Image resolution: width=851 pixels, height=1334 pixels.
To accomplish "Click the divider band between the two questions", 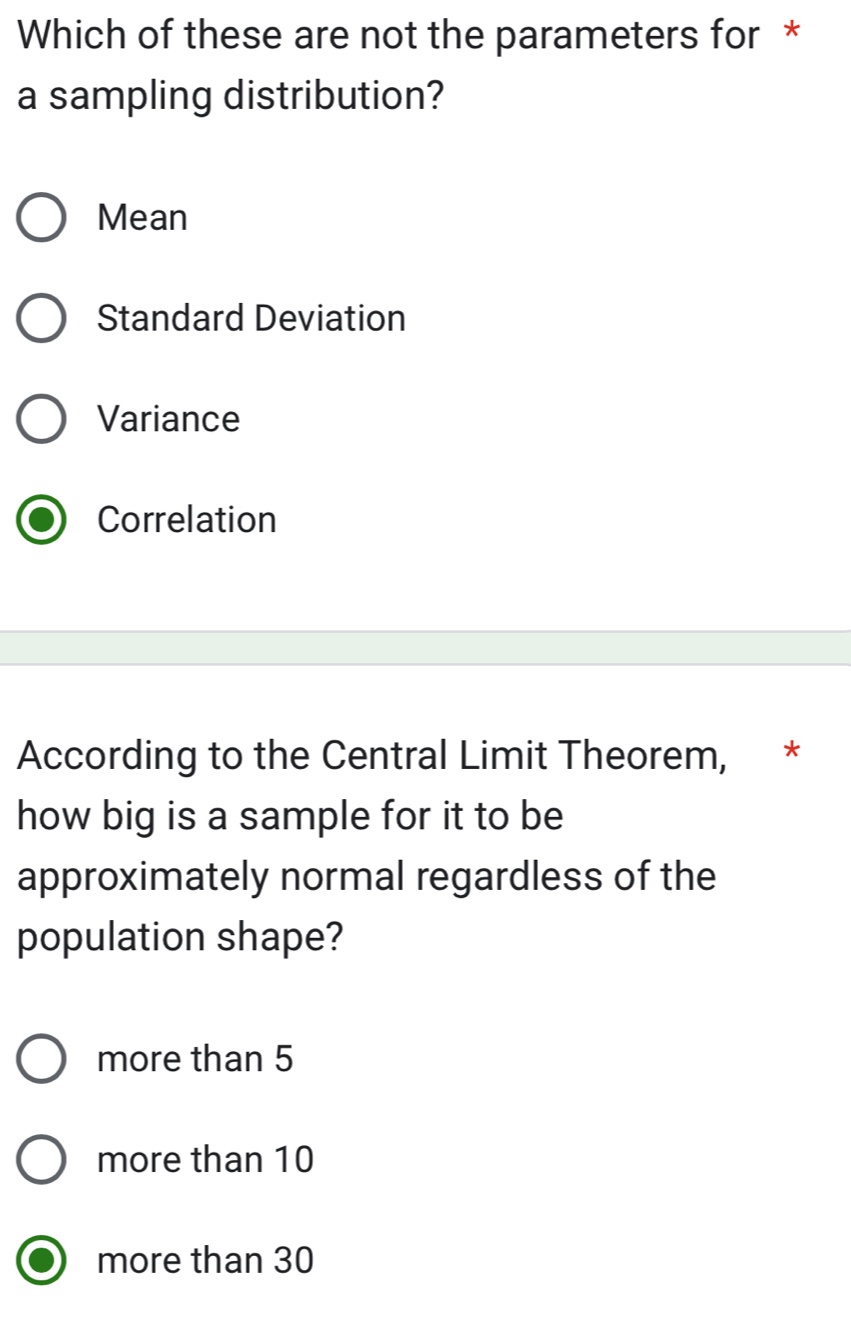I will 425,647.
